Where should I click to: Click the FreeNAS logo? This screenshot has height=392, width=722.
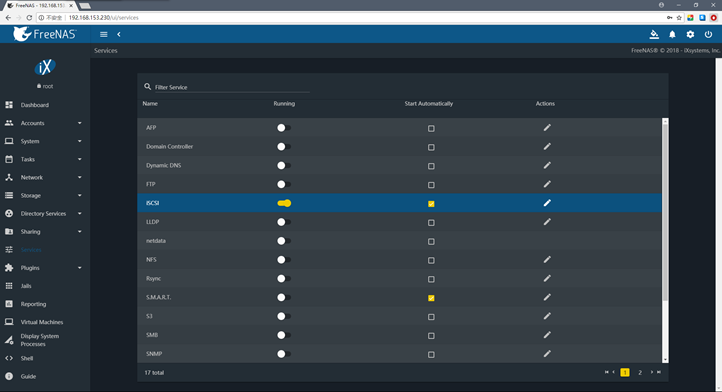(45, 34)
